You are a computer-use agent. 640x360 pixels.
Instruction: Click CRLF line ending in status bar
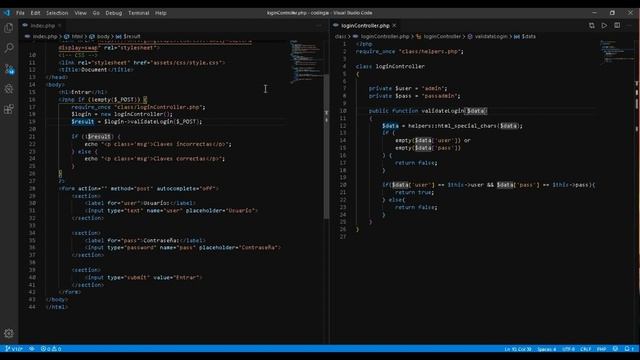585,349
